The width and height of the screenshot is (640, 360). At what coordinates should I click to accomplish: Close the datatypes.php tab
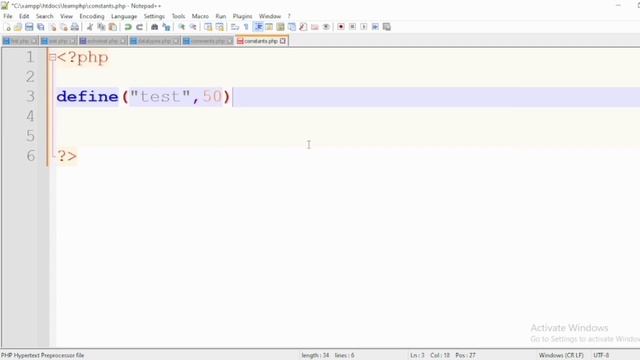[x=176, y=41]
